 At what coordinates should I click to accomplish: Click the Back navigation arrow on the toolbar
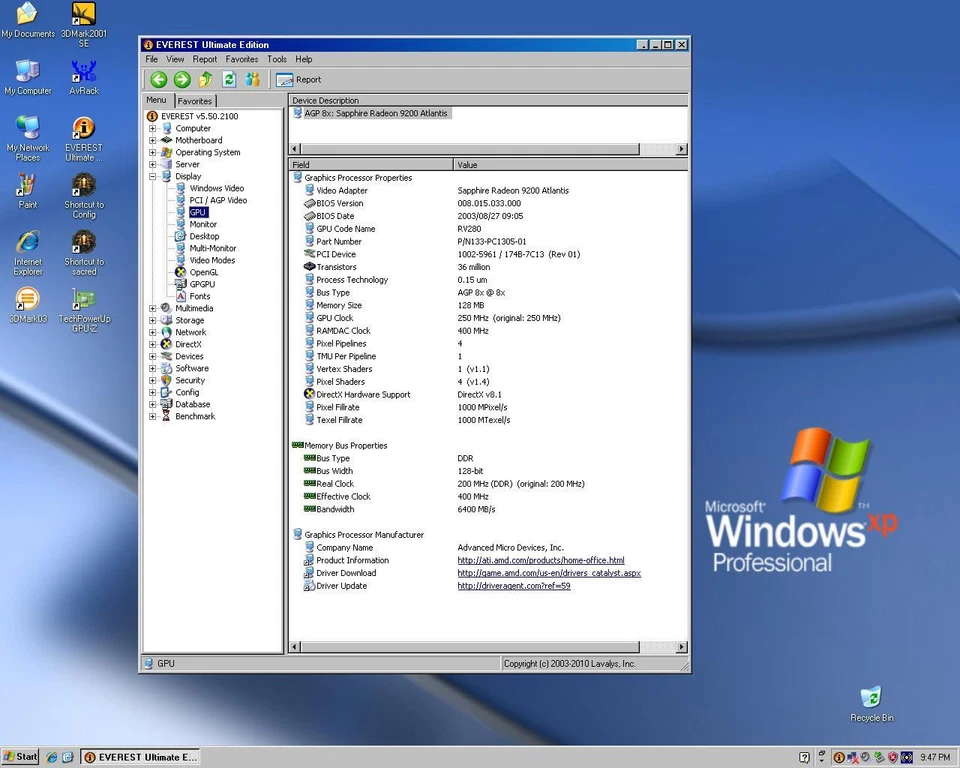coord(157,79)
